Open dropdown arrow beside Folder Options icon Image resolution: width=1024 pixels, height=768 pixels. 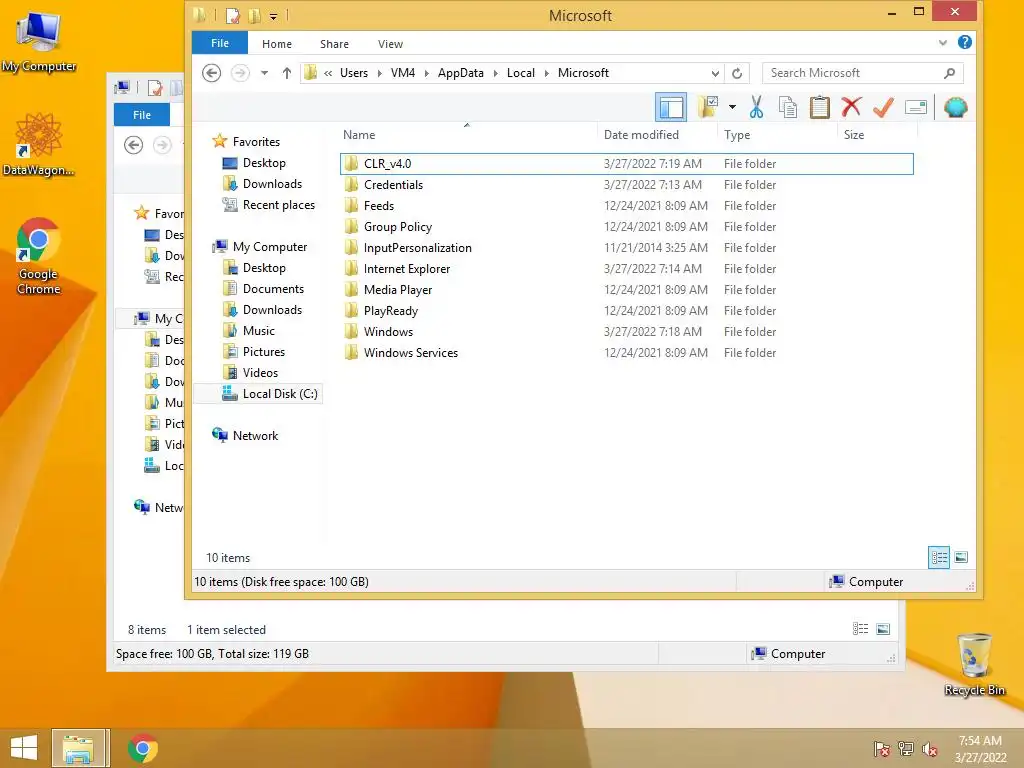(x=732, y=107)
